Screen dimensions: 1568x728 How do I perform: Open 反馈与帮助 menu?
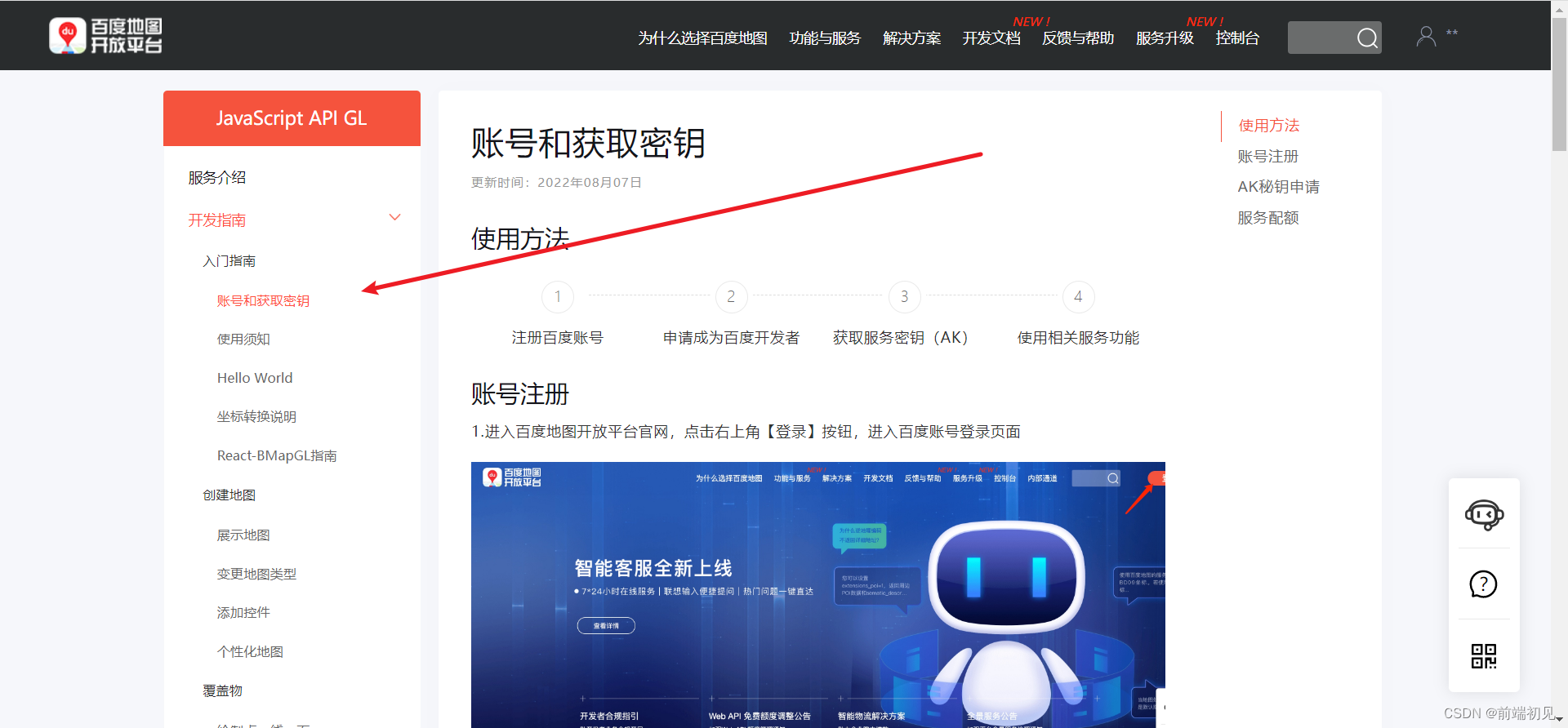tap(1078, 38)
